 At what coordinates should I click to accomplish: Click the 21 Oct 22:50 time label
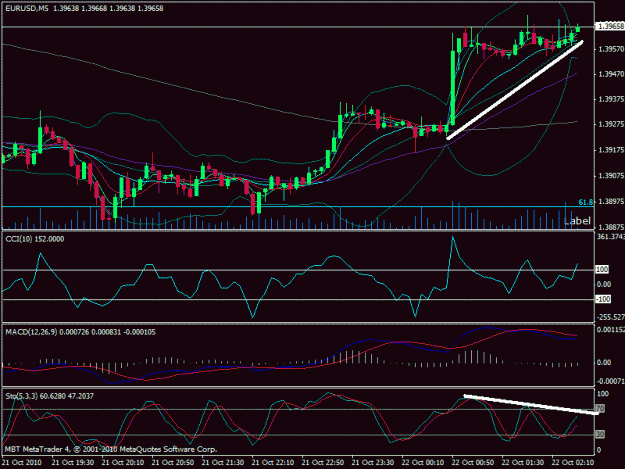[x=323, y=462]
